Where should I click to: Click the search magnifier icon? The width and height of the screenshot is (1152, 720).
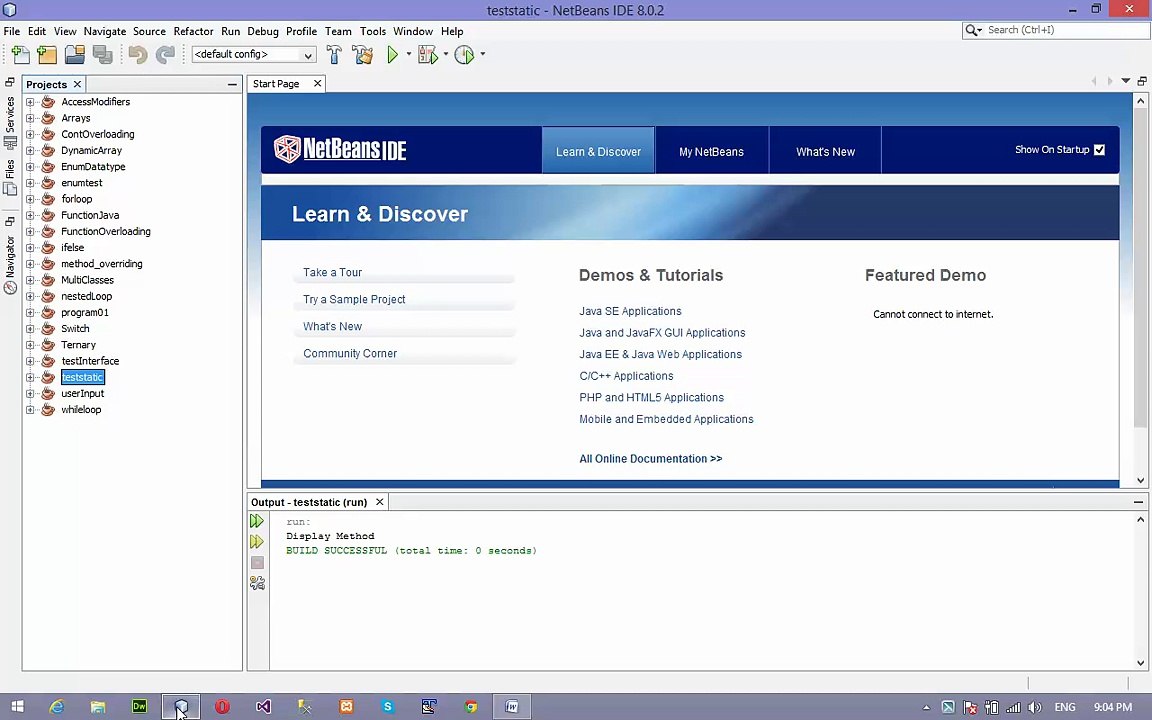tap(972, 30)
